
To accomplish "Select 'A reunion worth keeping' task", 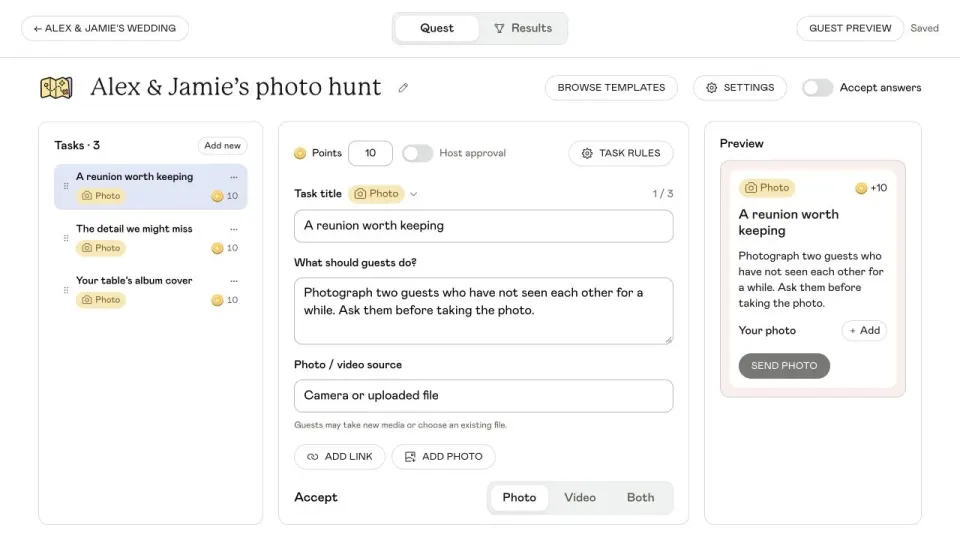I will [x=151, y=187].
